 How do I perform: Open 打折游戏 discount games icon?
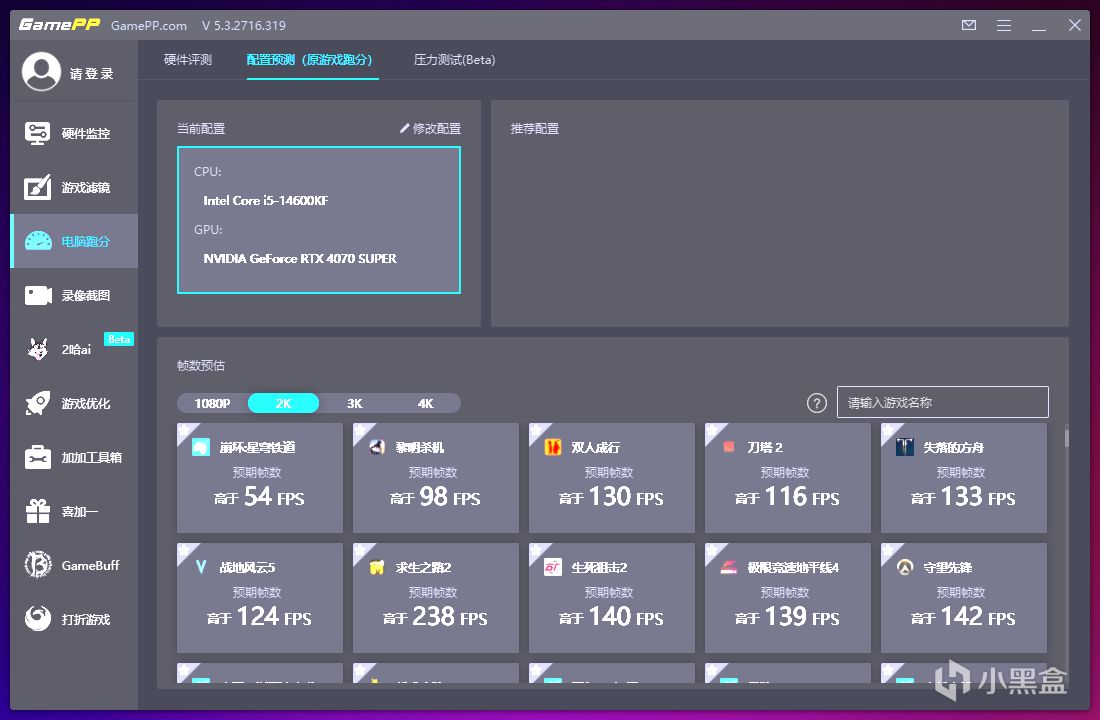coord(38,618)
